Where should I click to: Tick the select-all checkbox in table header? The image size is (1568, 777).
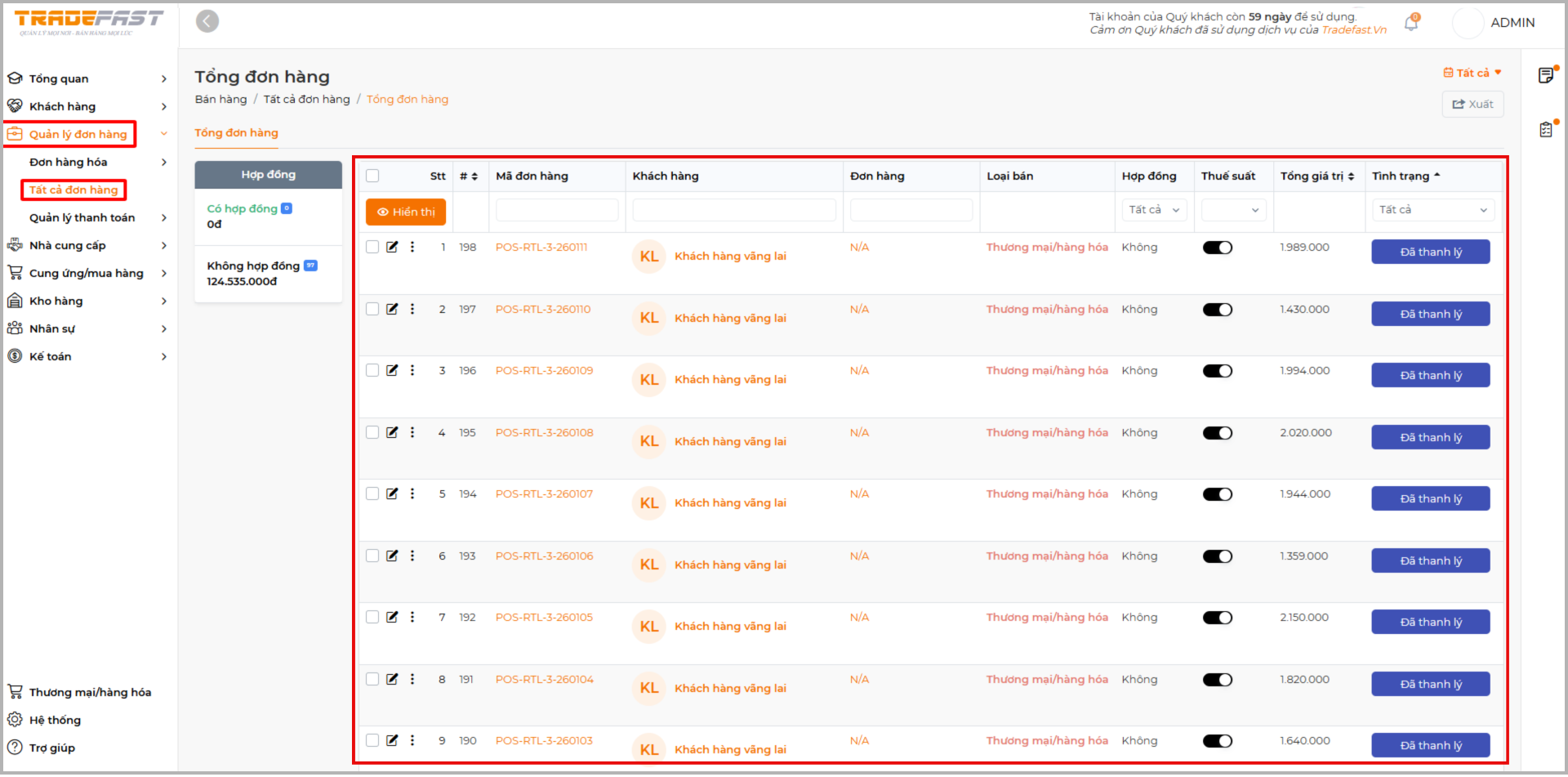(x=372, y=176)
